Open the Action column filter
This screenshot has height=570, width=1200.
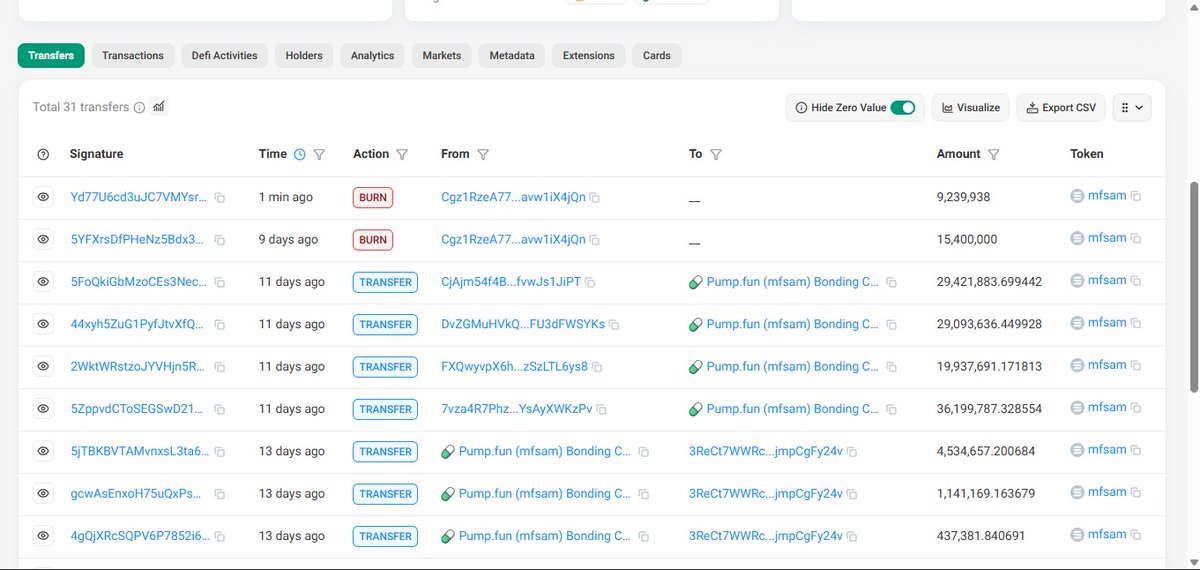402,155
